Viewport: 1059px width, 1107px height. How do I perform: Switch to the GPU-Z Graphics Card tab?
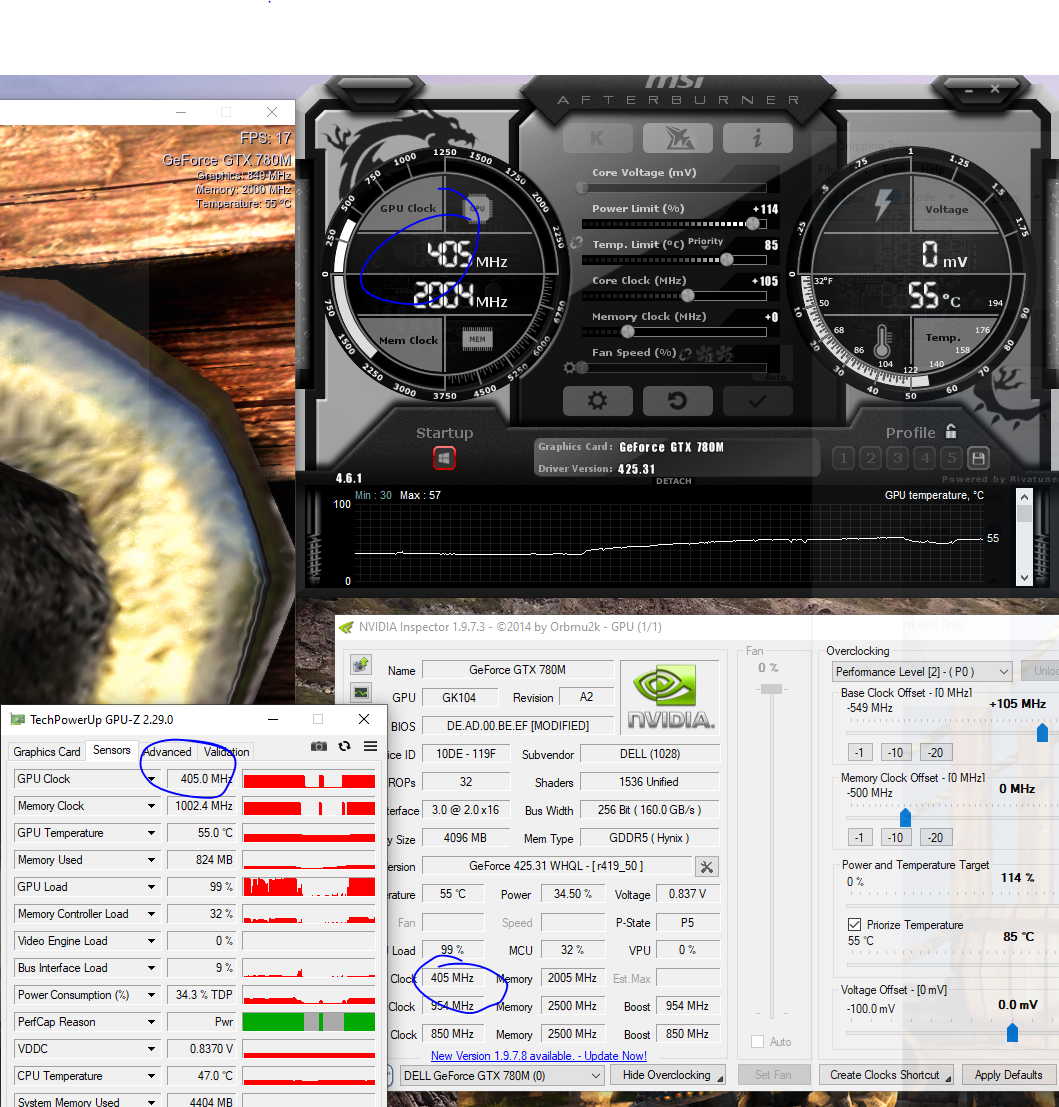47,752
